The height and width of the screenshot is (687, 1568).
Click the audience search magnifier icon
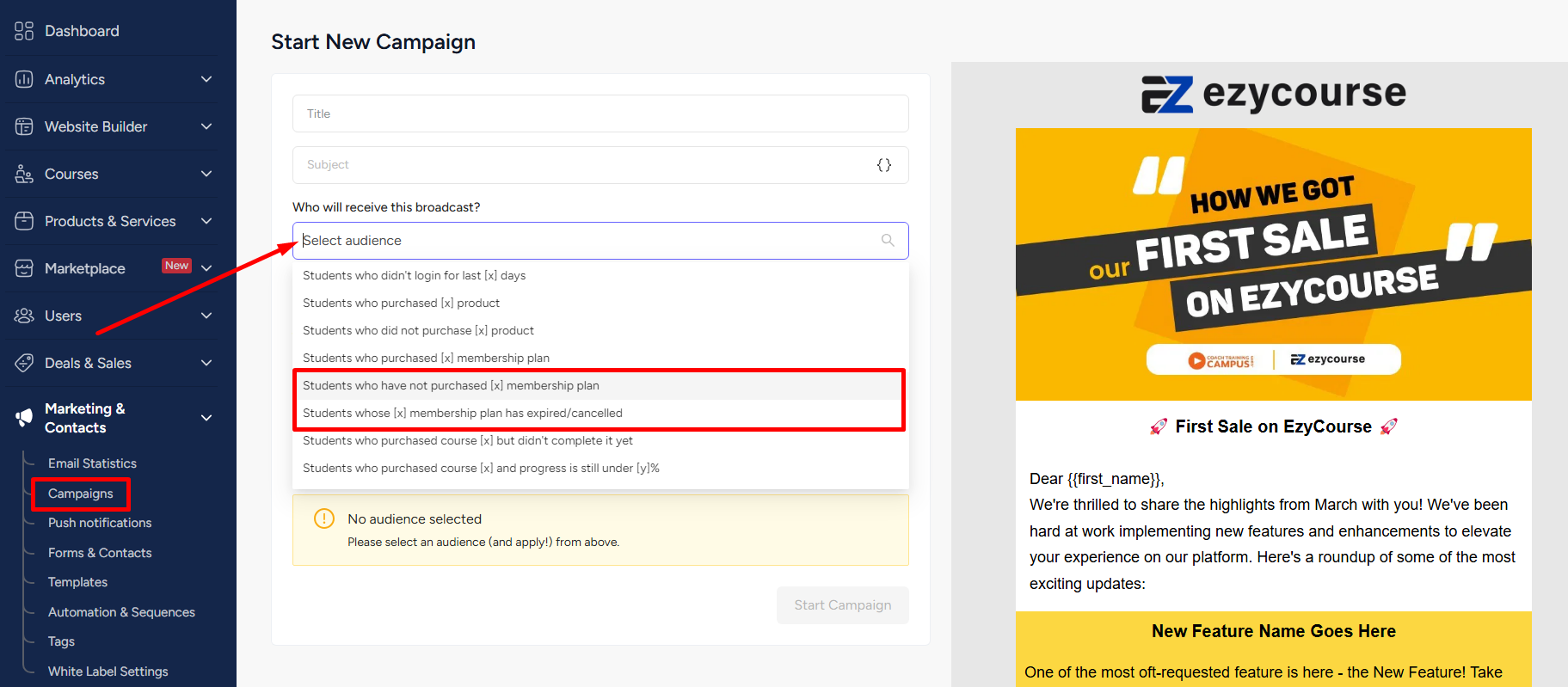888,241
